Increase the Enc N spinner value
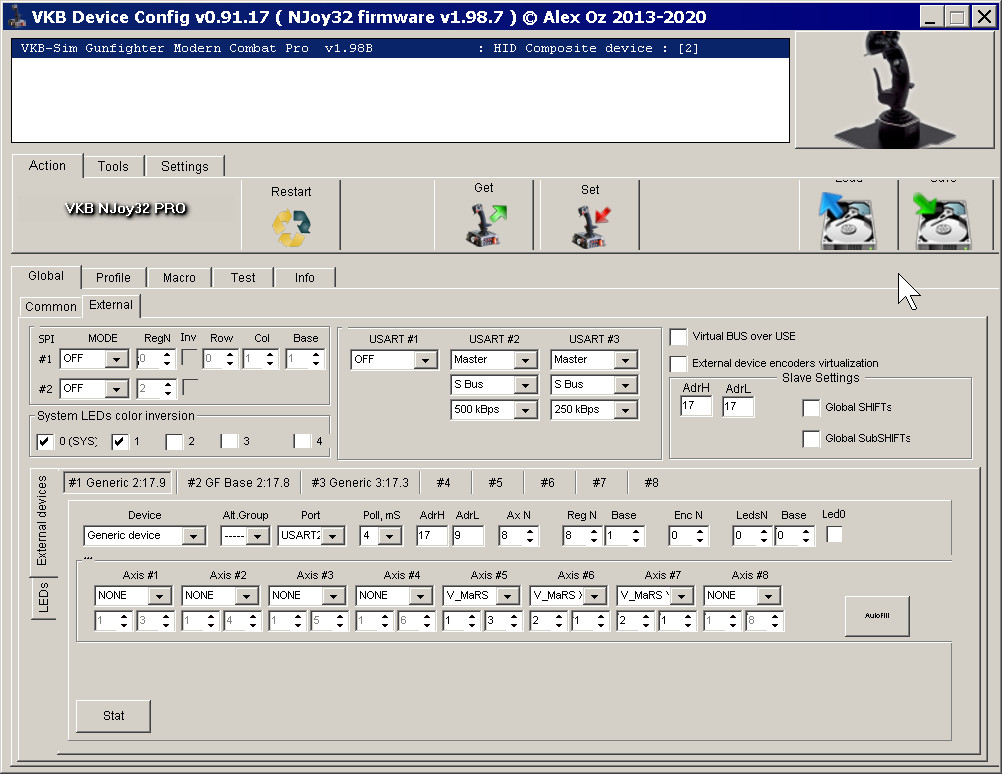 point(700,531)
